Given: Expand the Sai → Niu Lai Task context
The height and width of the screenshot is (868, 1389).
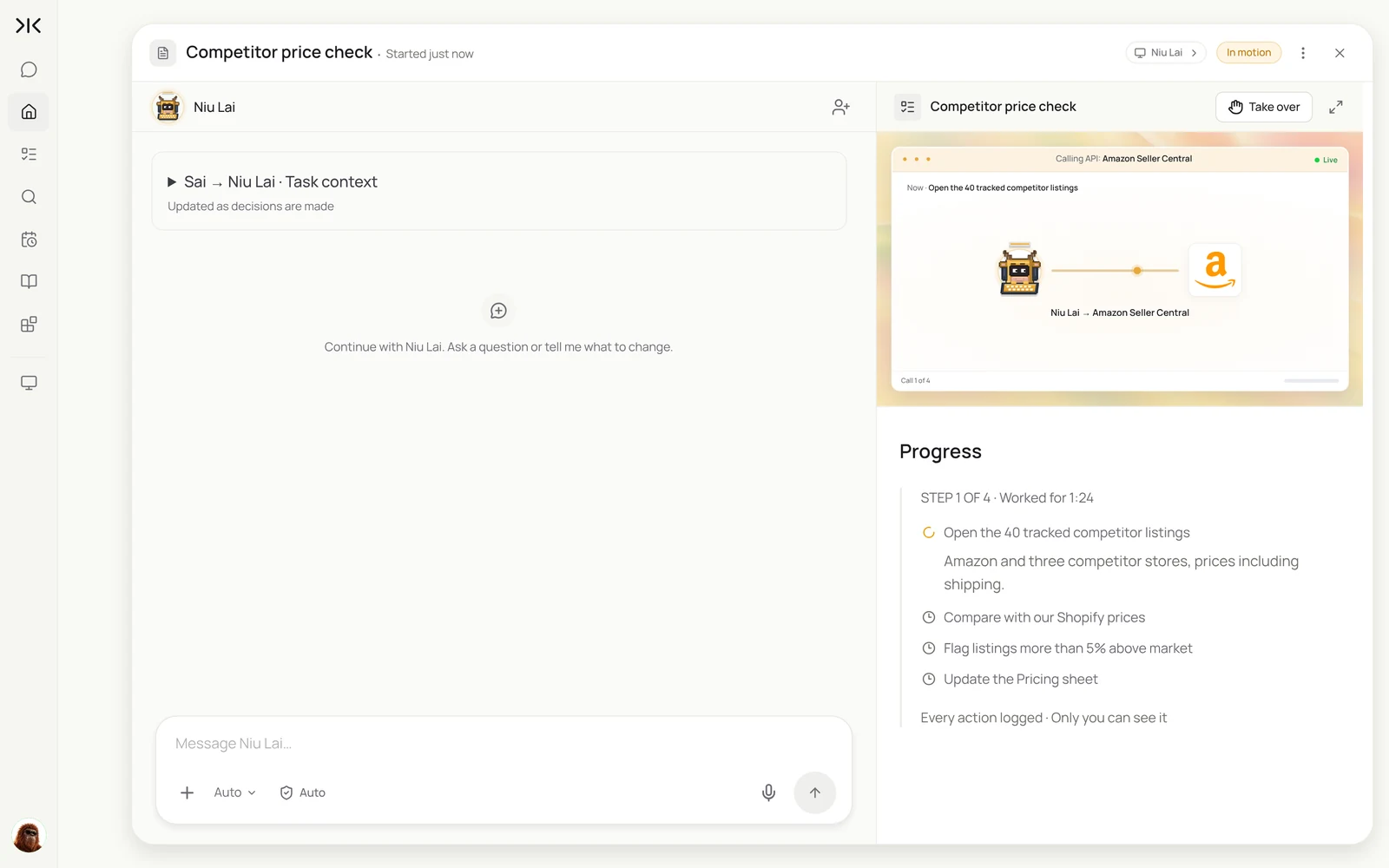Looking at the screenshot, I should coord(499,191).
